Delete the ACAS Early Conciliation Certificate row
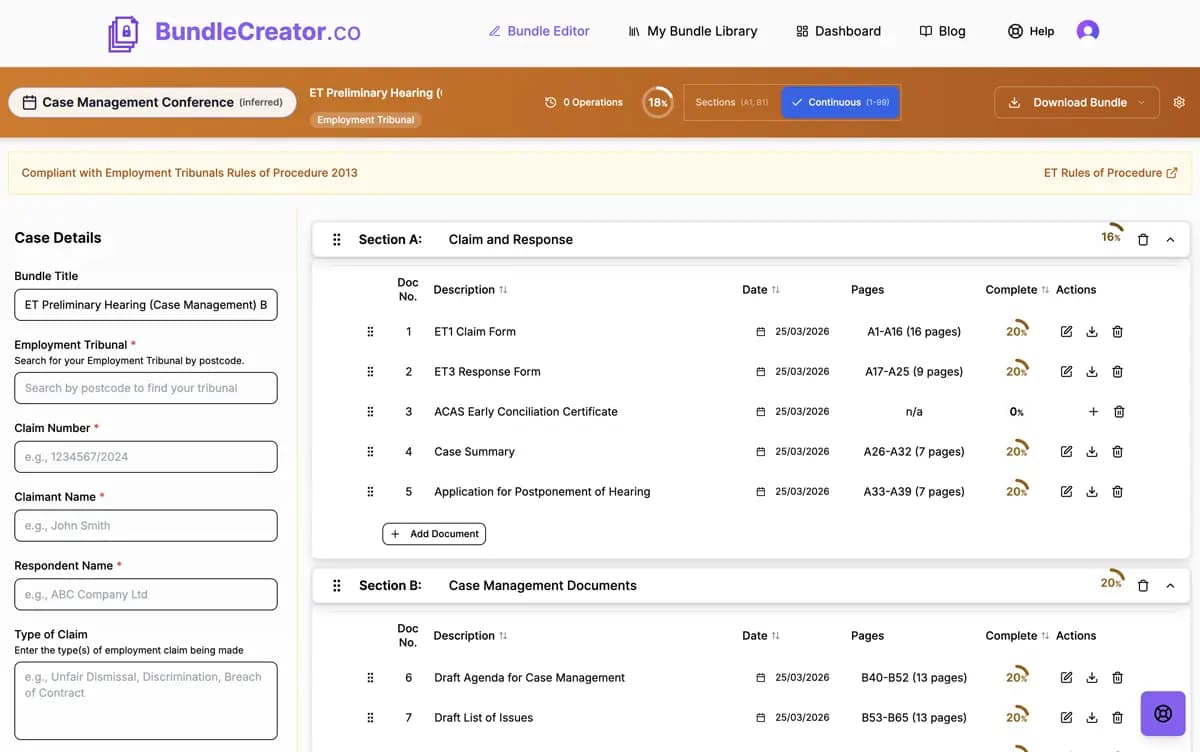 [1119, 412]
